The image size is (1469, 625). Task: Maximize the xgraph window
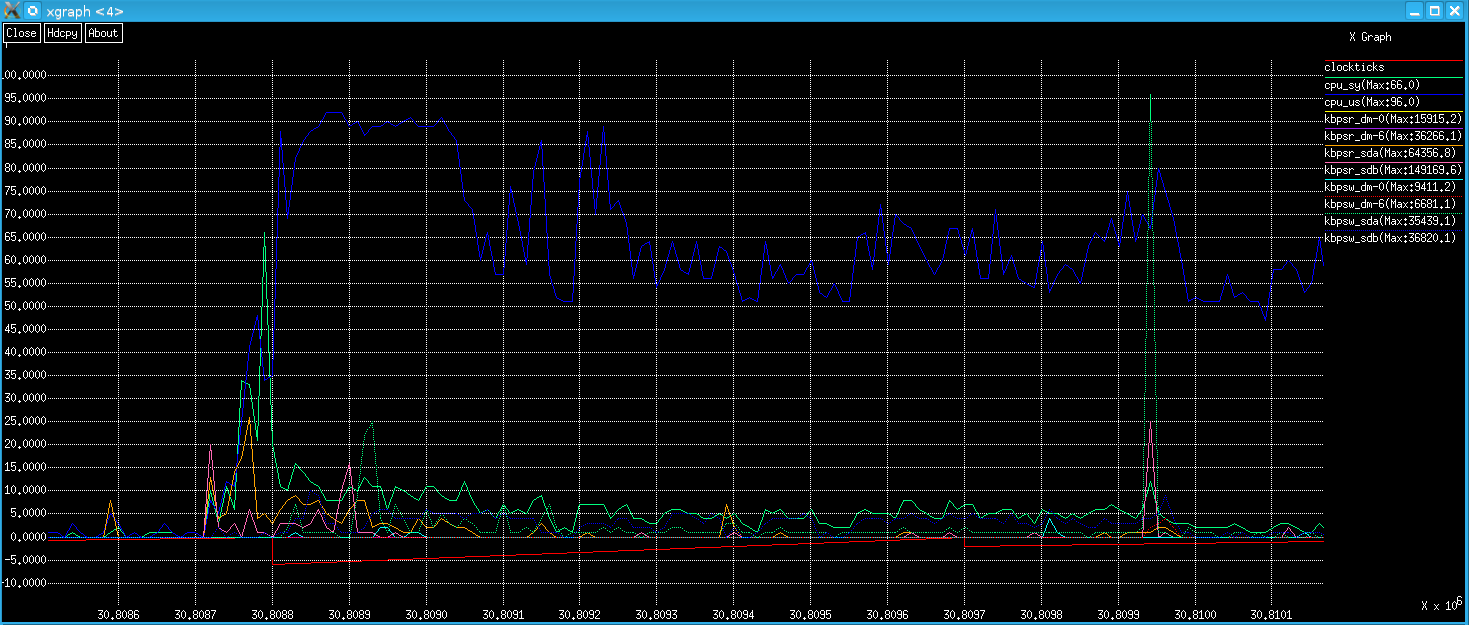point(1434,10)
